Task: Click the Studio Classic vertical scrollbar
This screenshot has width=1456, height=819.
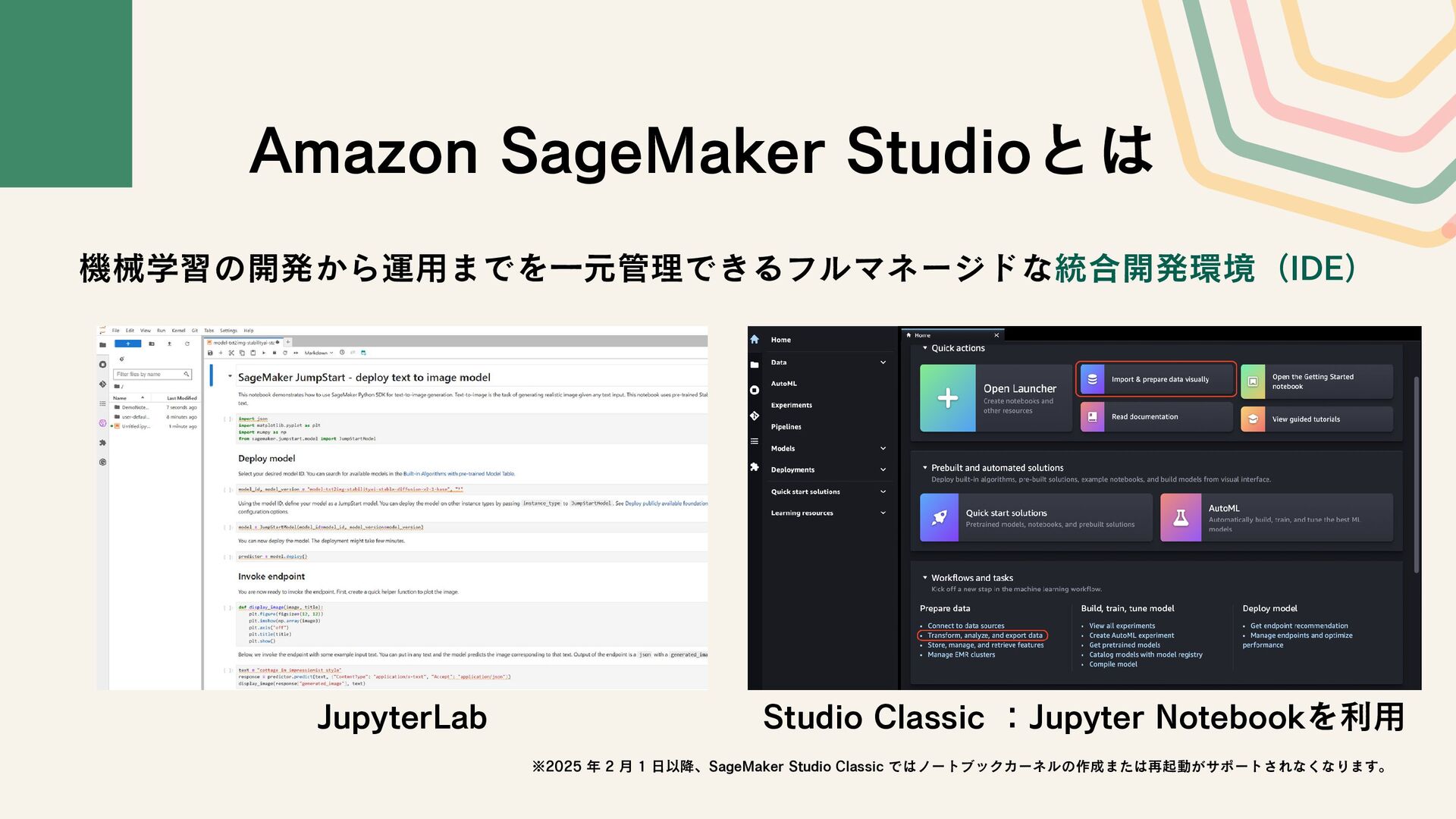Action: (1416, 474)
